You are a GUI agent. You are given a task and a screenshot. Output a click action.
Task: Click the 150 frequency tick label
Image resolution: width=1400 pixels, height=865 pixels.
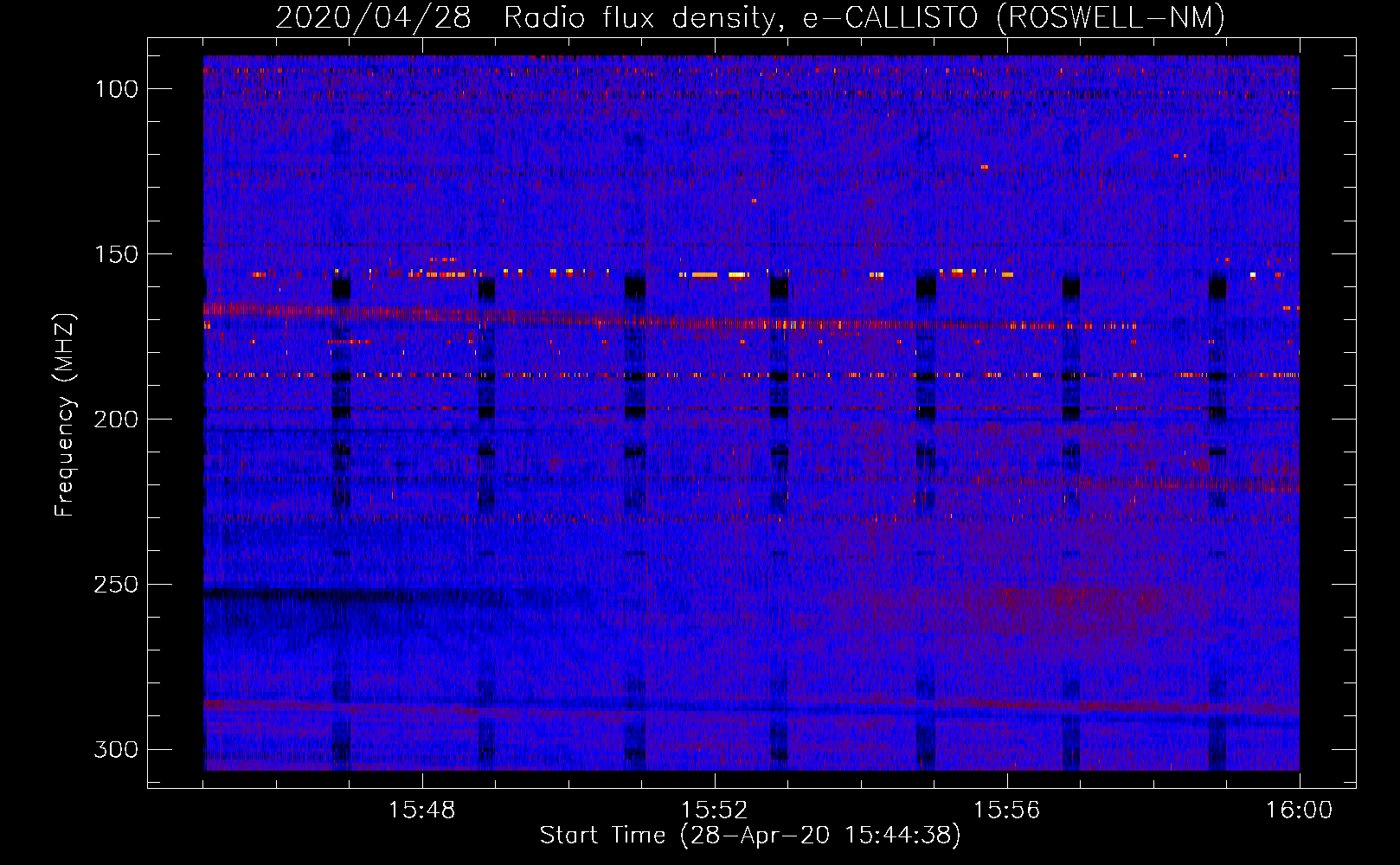click(116, 254)
